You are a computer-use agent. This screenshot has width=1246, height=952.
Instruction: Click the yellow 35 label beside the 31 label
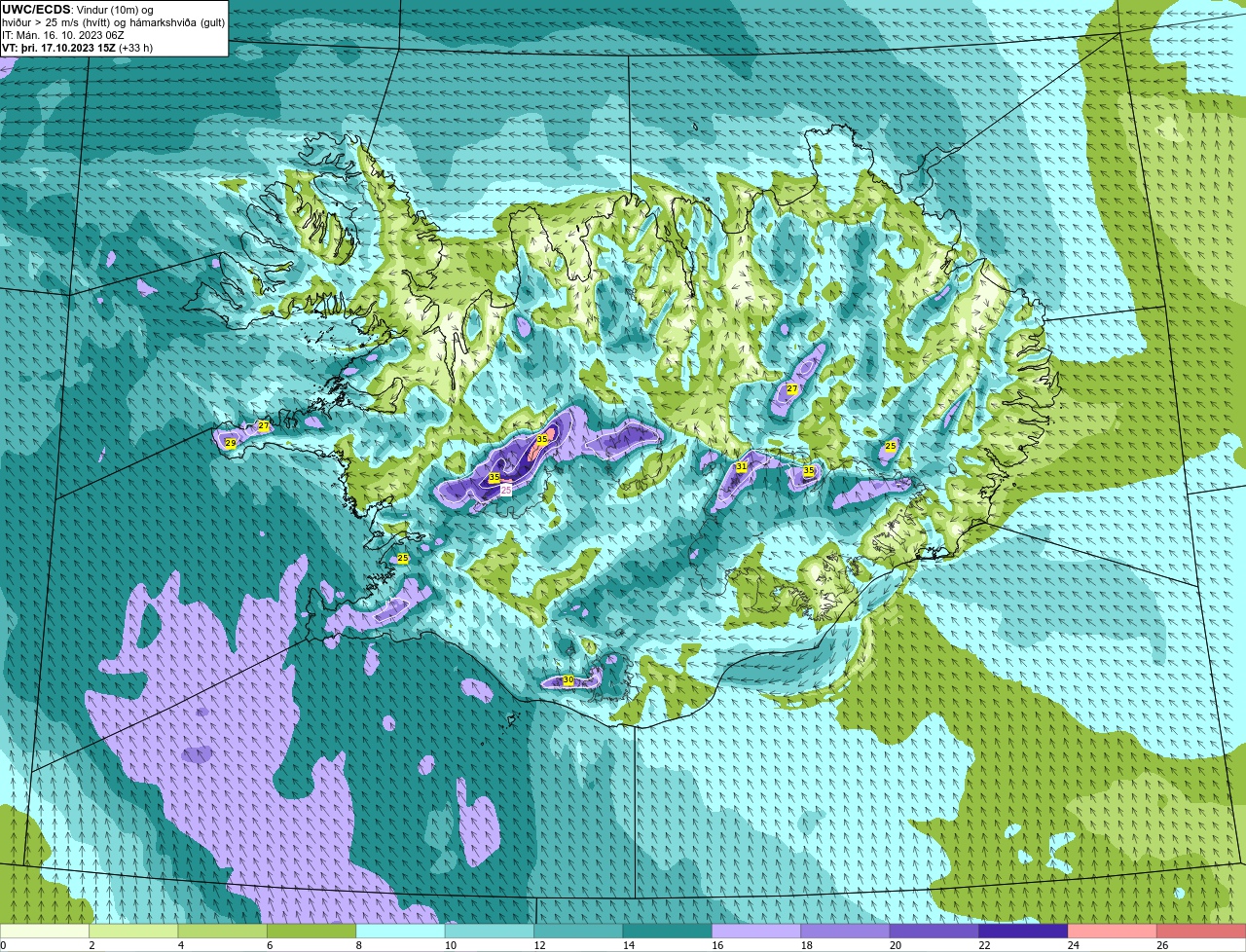808,471
